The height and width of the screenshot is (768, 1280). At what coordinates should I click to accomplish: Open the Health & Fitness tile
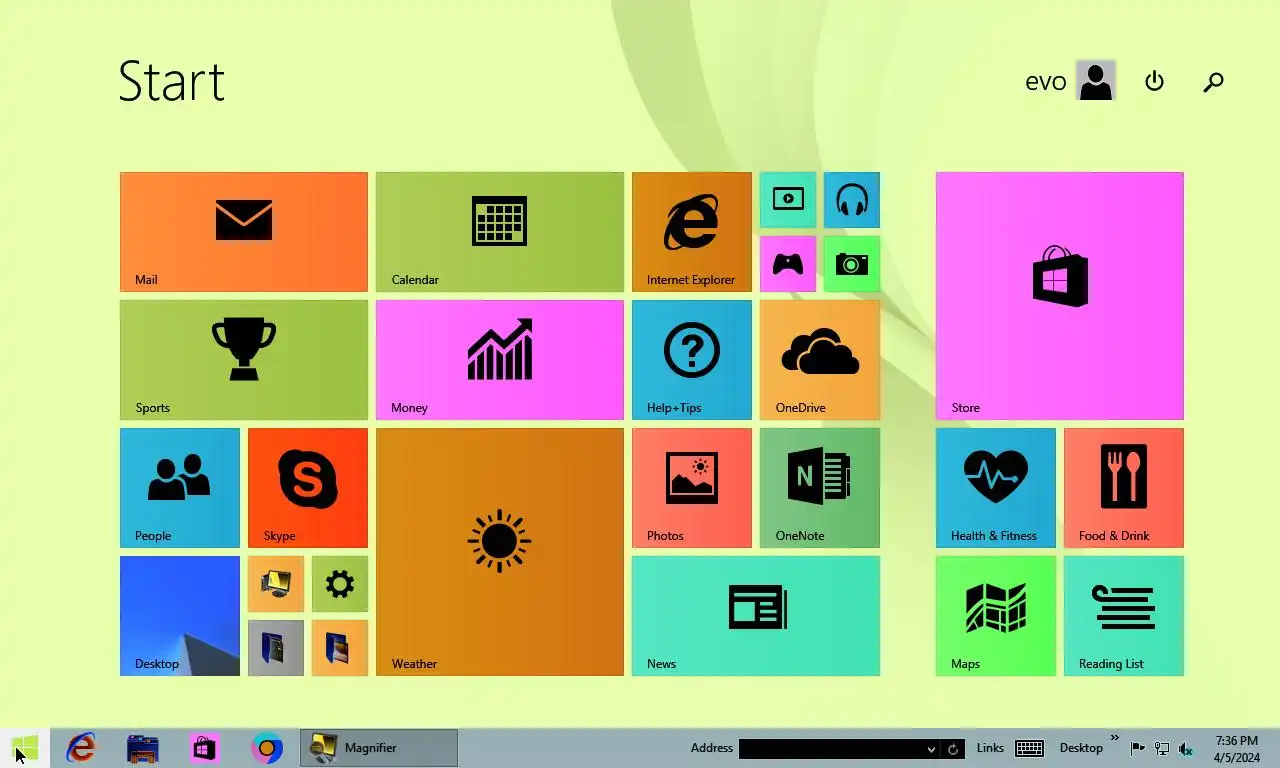[x=996, y=488]
